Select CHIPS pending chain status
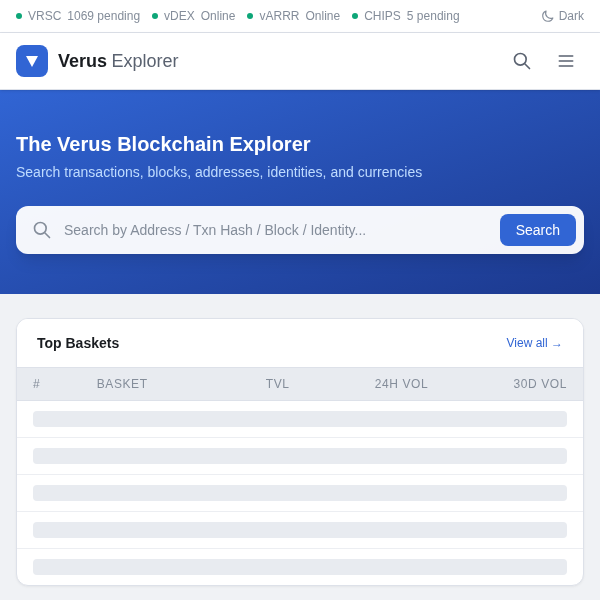This screenshot has height=600, width=600. click(406, 16)
